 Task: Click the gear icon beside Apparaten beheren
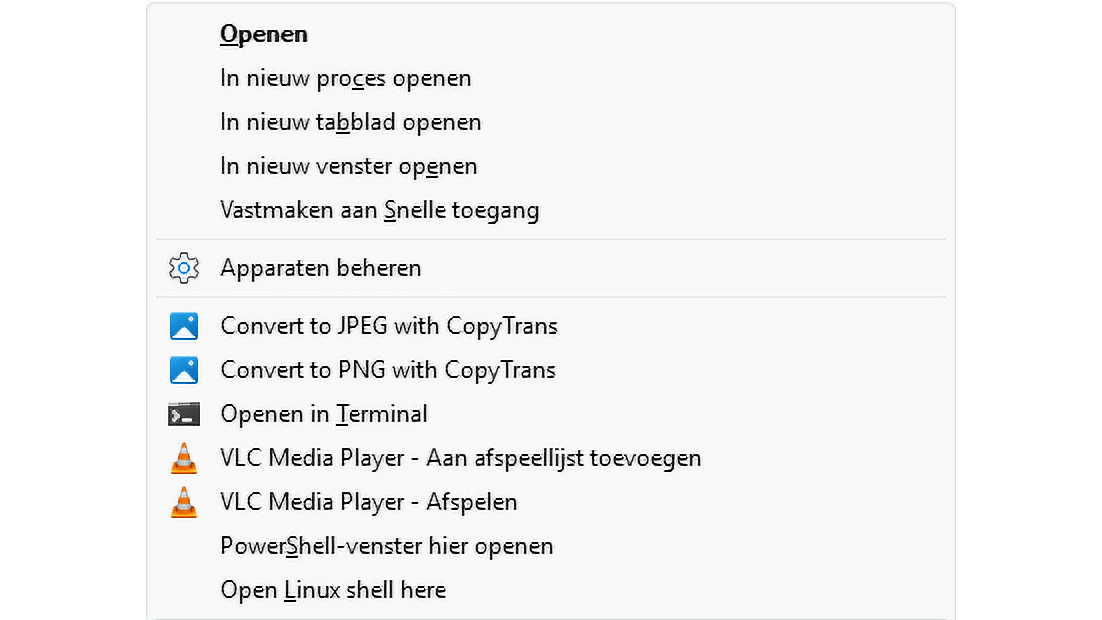184,268
